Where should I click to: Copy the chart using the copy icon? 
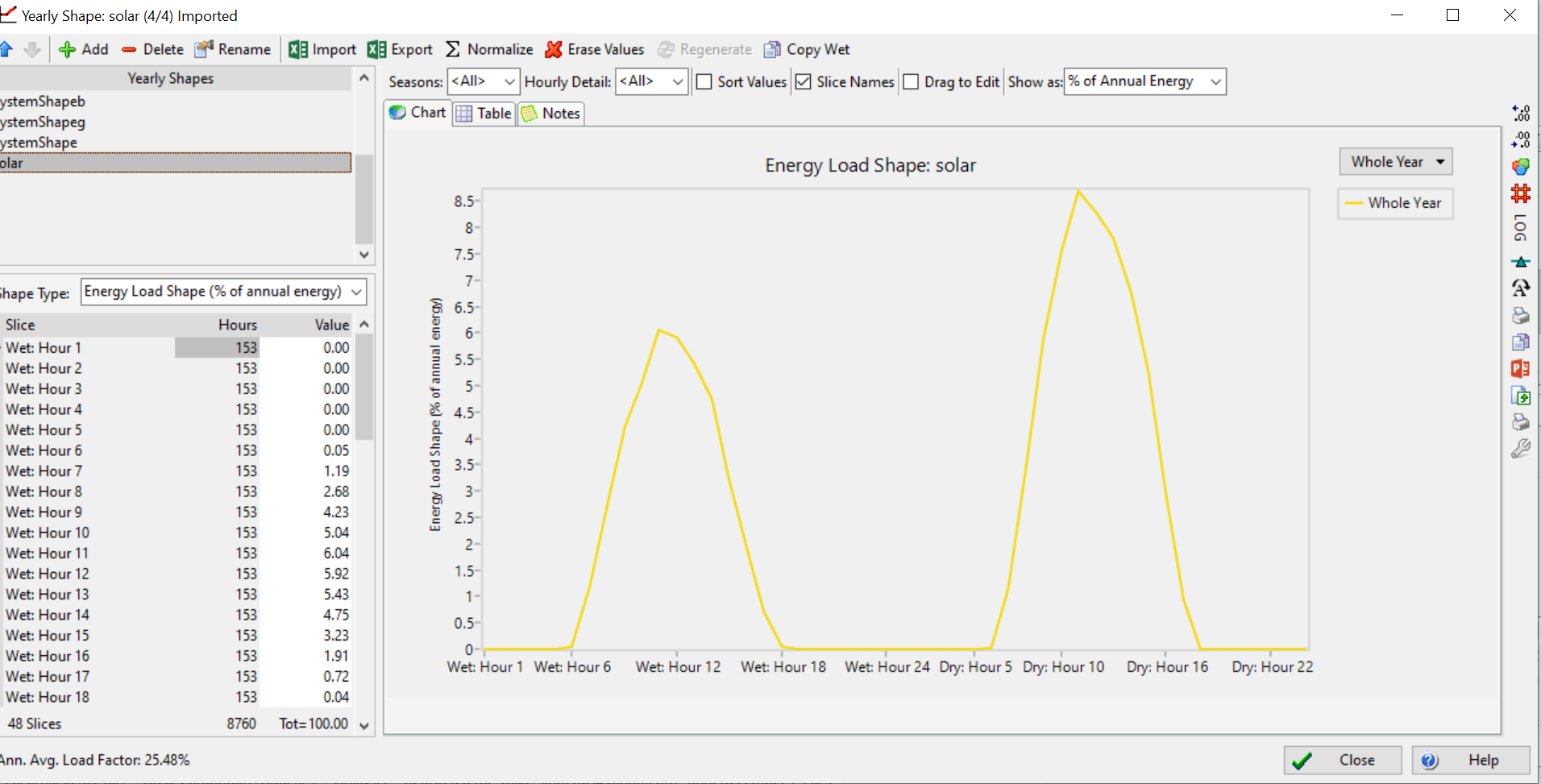coord(1521,342)
